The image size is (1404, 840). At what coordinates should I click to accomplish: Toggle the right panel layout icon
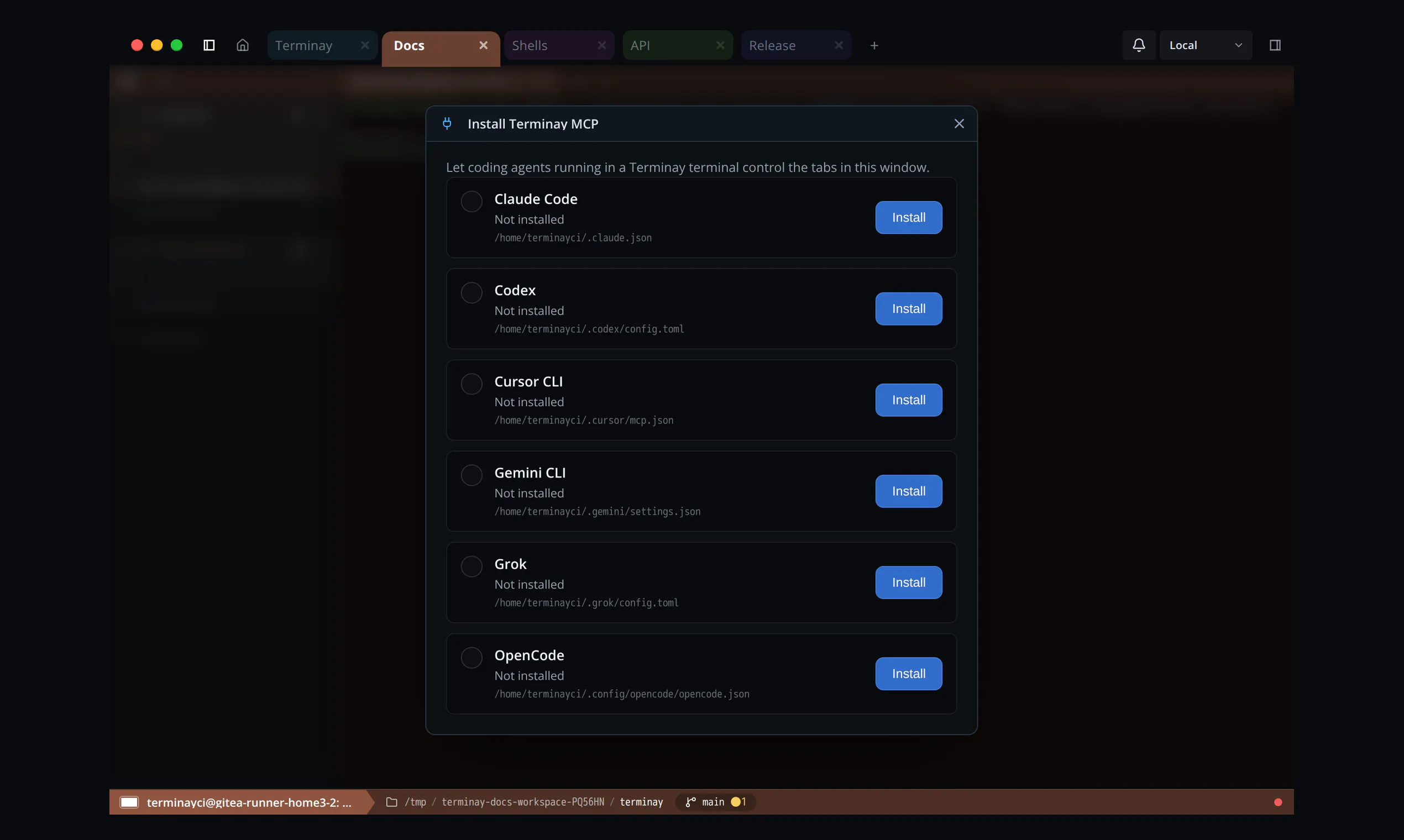1275,45
